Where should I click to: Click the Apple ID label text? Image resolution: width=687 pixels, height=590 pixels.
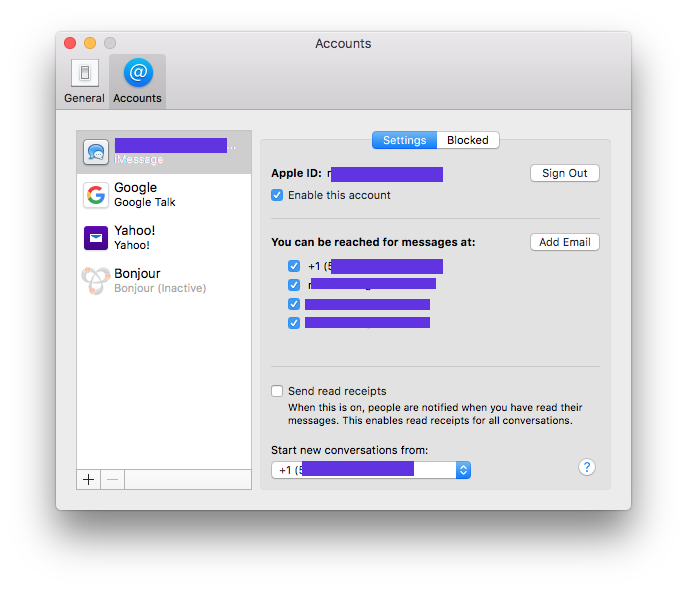(296, 173)
